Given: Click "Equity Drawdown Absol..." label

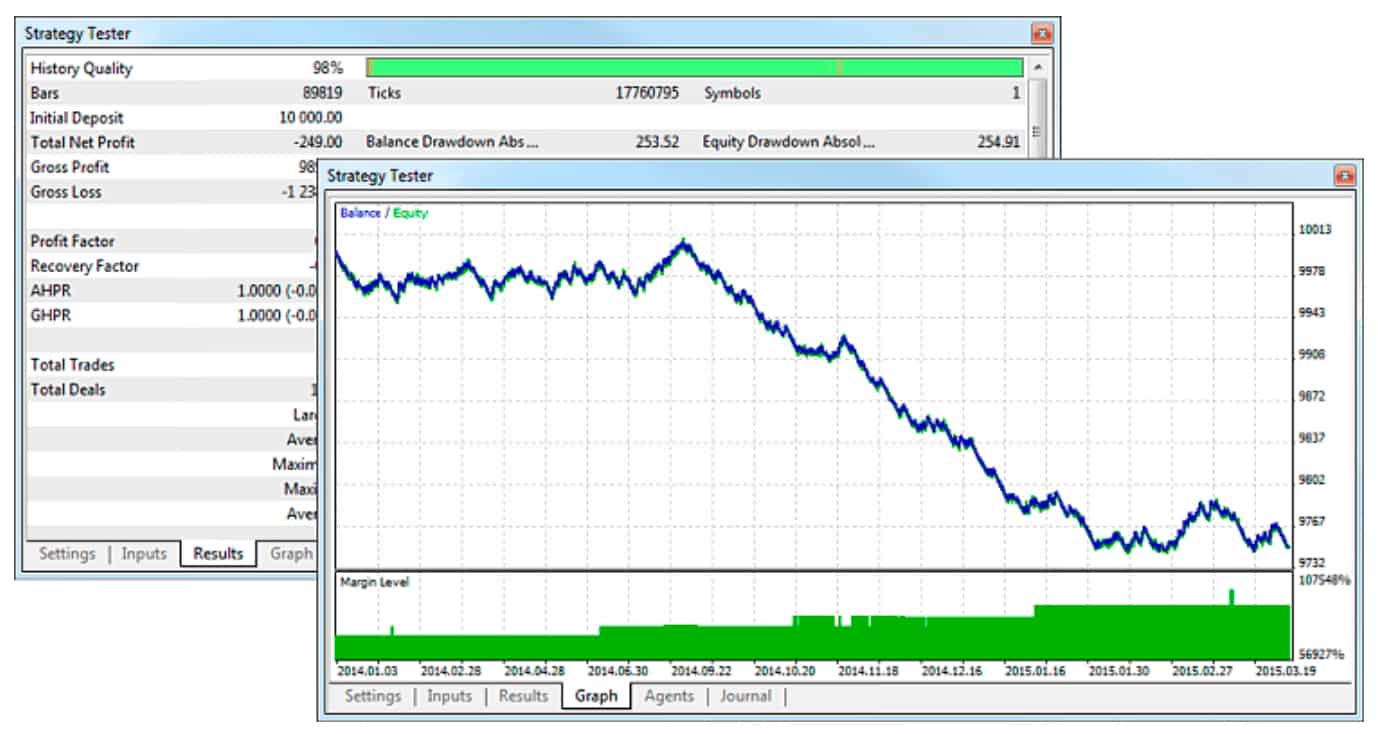Looking at the screenshot, I should pyautogui.click(x=790, y=142).
